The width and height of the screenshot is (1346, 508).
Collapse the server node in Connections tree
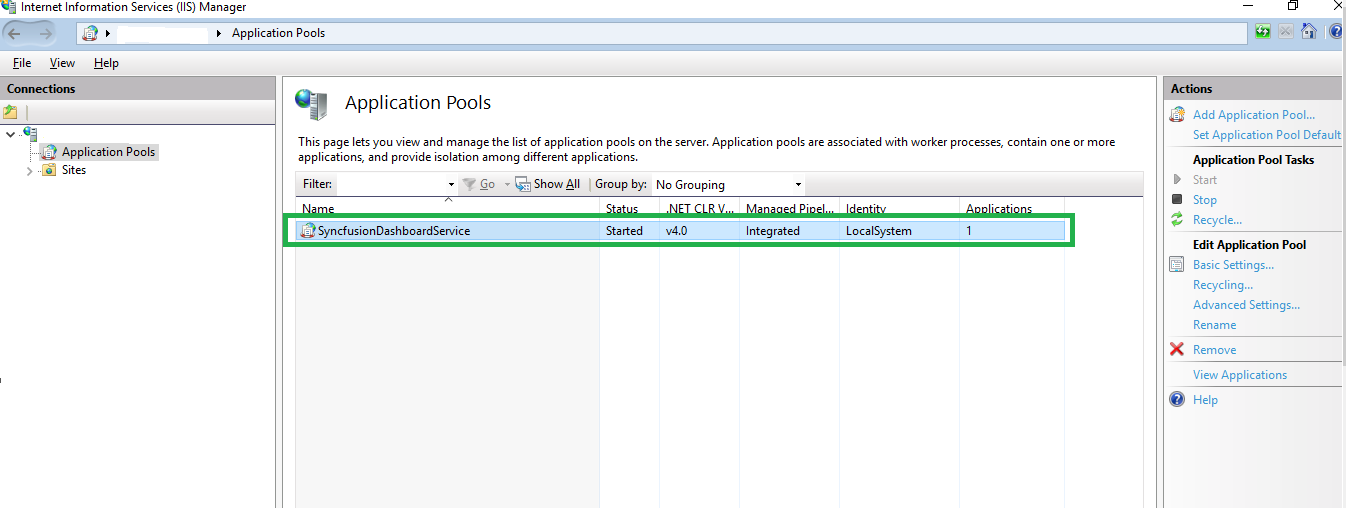coord(11,133)
